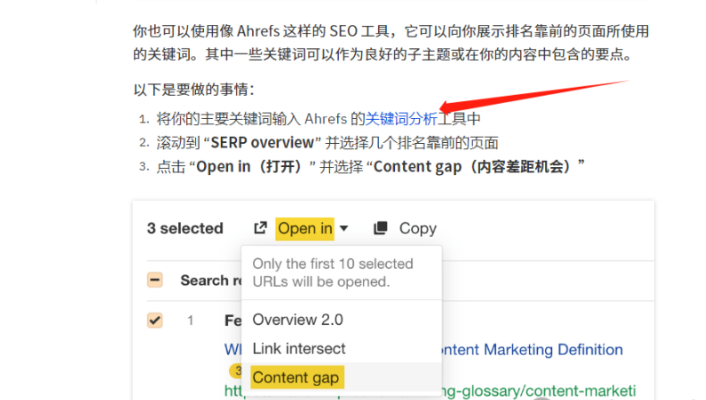Image resolution: width=706 pixels, height=400 pixels.
Task: Pick the highlighted Content gap option
Action: [297, 377]
